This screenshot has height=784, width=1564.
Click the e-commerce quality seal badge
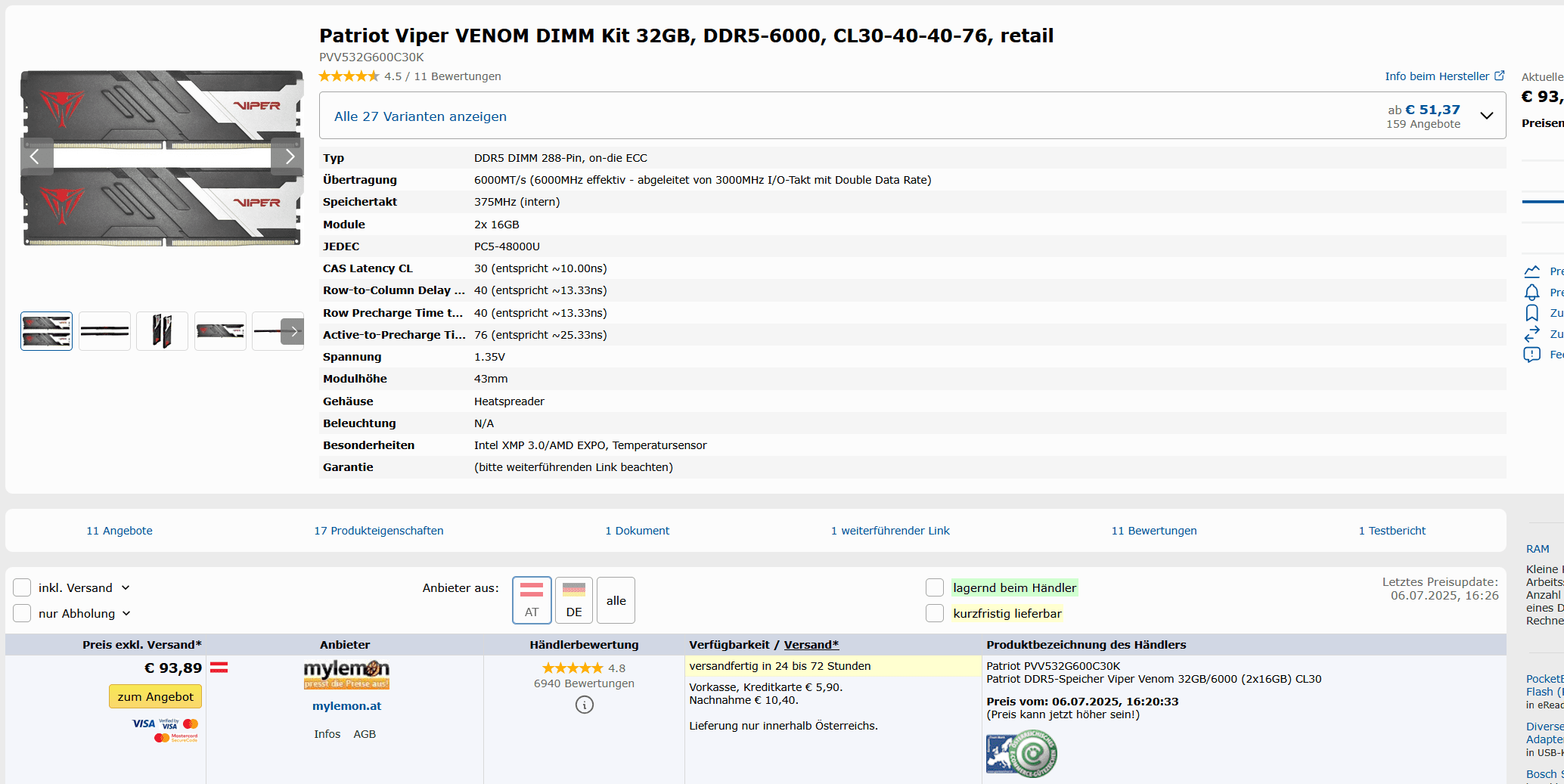coord(1021,754)
